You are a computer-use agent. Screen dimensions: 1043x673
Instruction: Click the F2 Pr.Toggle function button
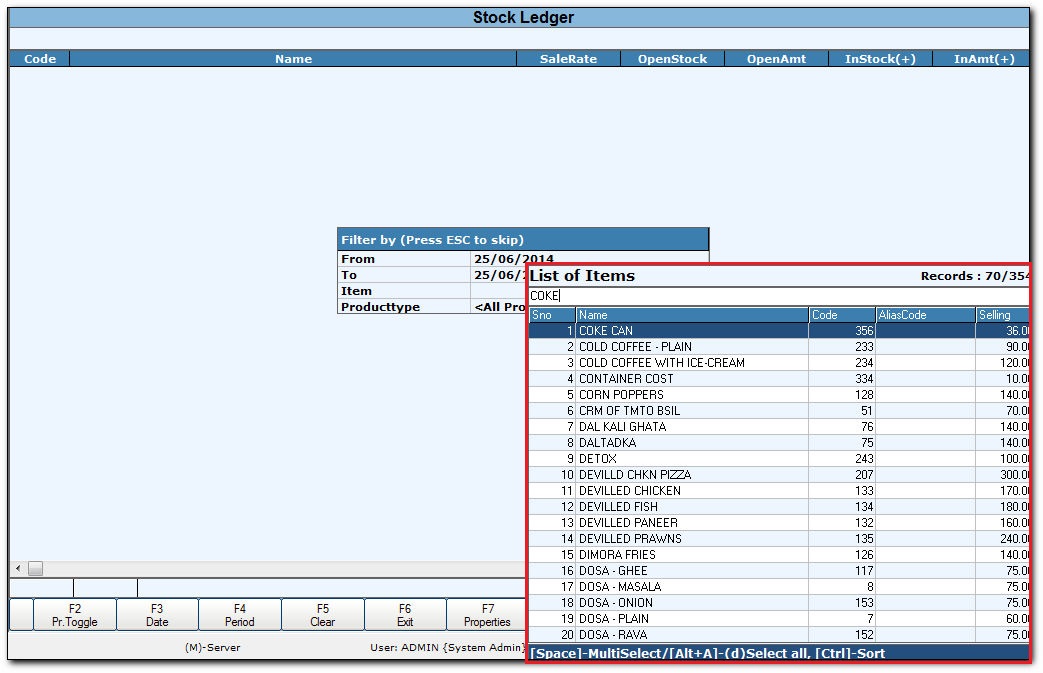[75, 614]
